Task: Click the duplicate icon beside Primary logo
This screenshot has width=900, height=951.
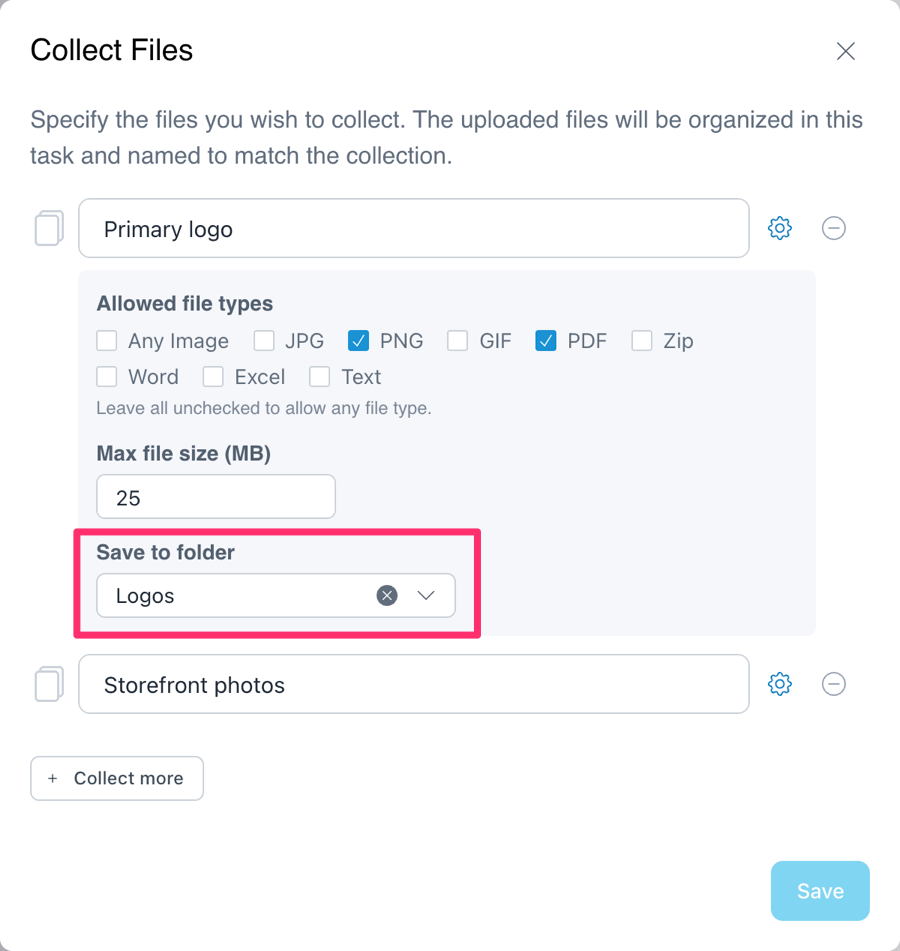Action: click(49, 228)
